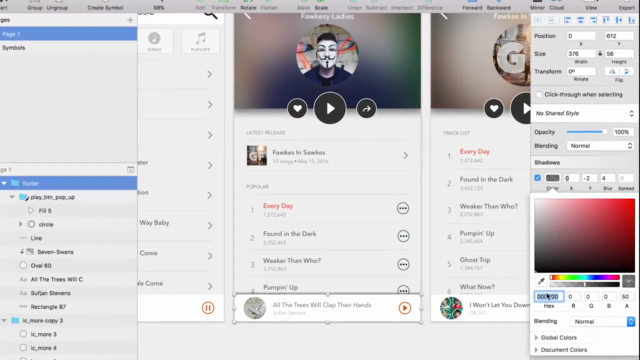Viewport: 640px width, 360px height.
Task: Click the Group toolbar button
Action: (35, 6)
